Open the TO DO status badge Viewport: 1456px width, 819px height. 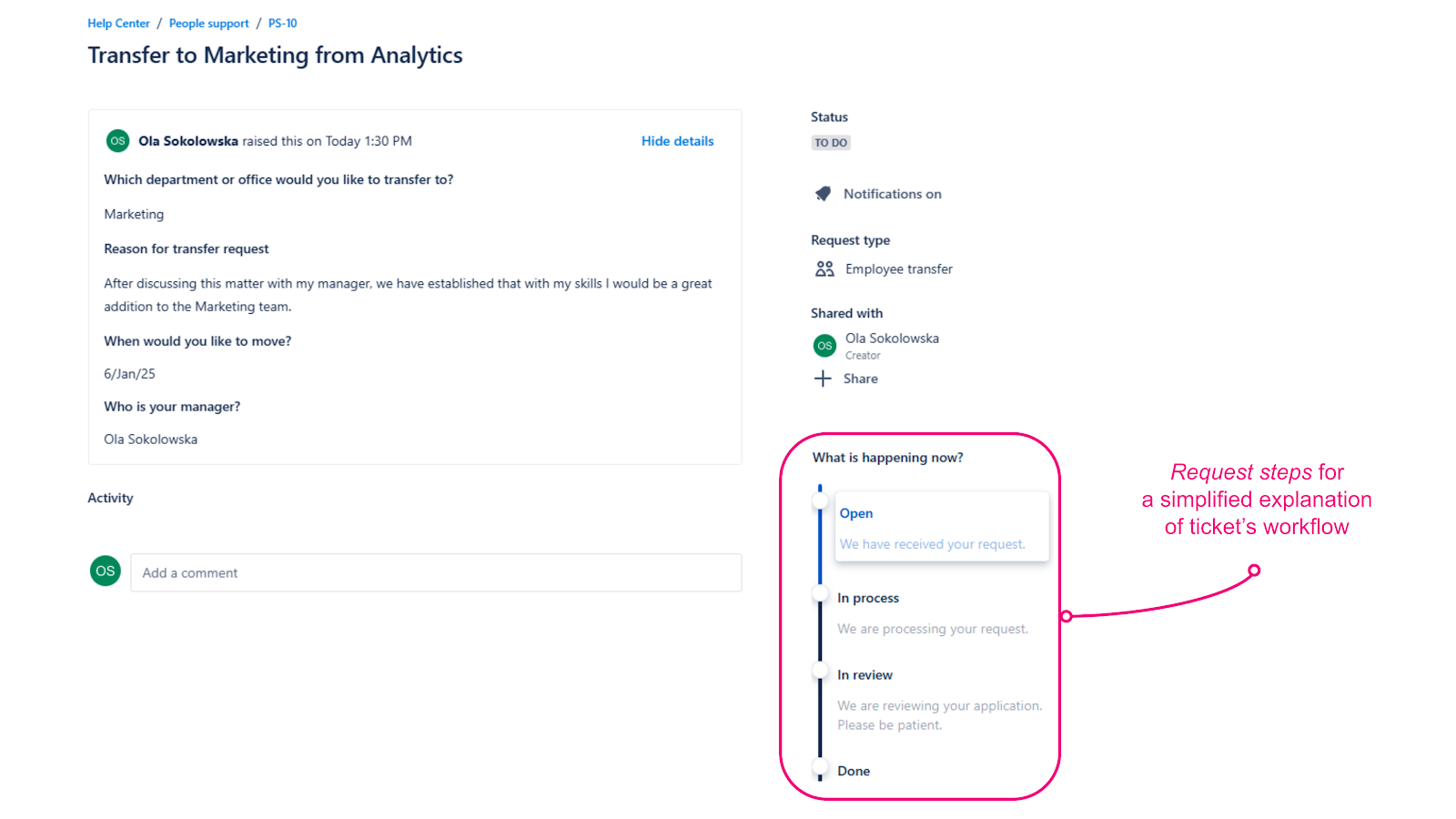coord(831,142)
